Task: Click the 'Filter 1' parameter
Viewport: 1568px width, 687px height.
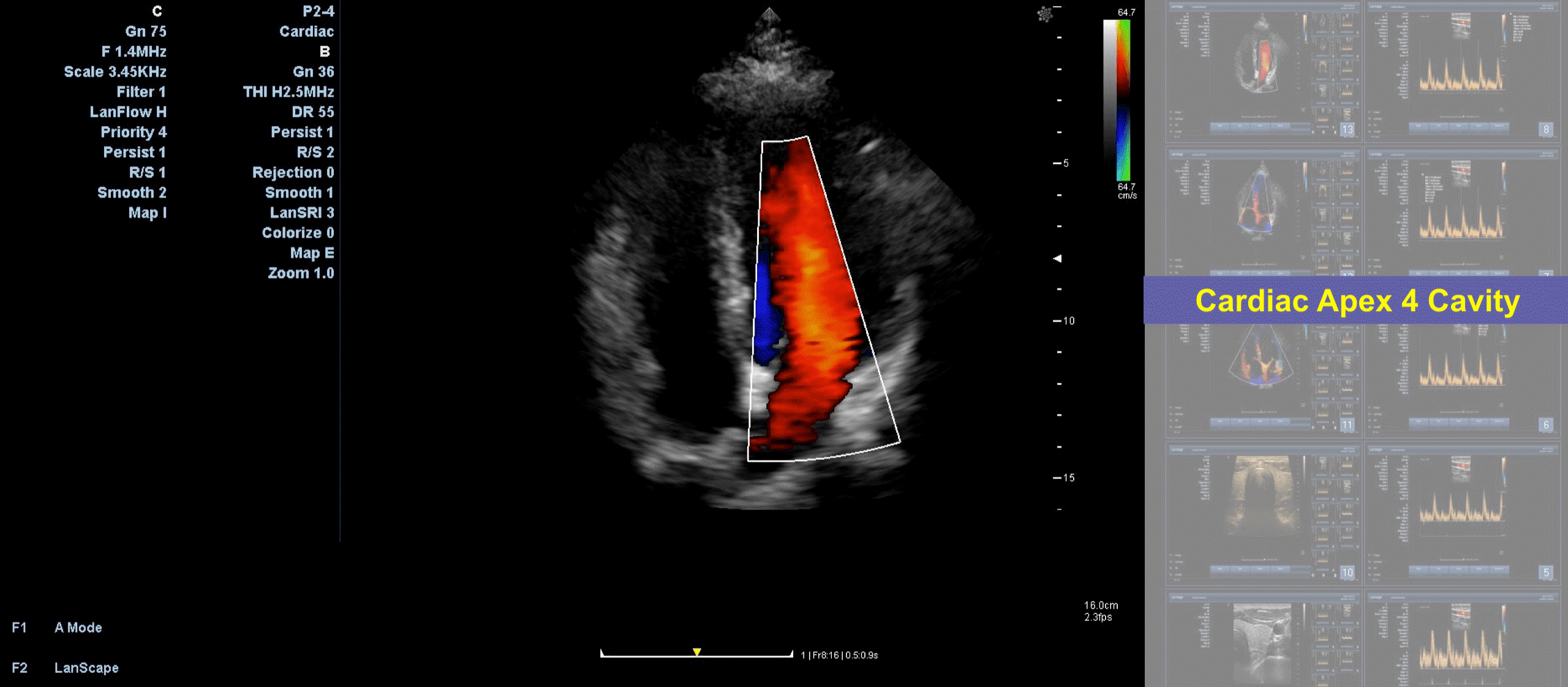Action: (x=141, y=92)
